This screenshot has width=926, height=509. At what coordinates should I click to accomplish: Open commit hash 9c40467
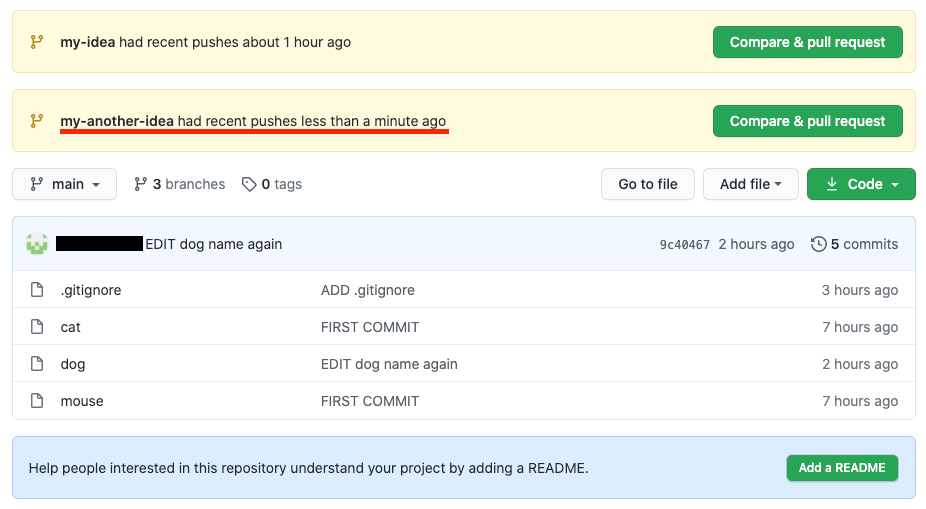coord(684,244)
